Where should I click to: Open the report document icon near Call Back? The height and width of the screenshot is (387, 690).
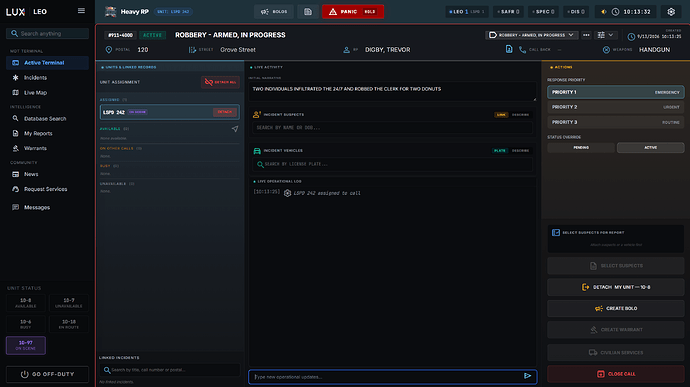(x=509, y=49)
